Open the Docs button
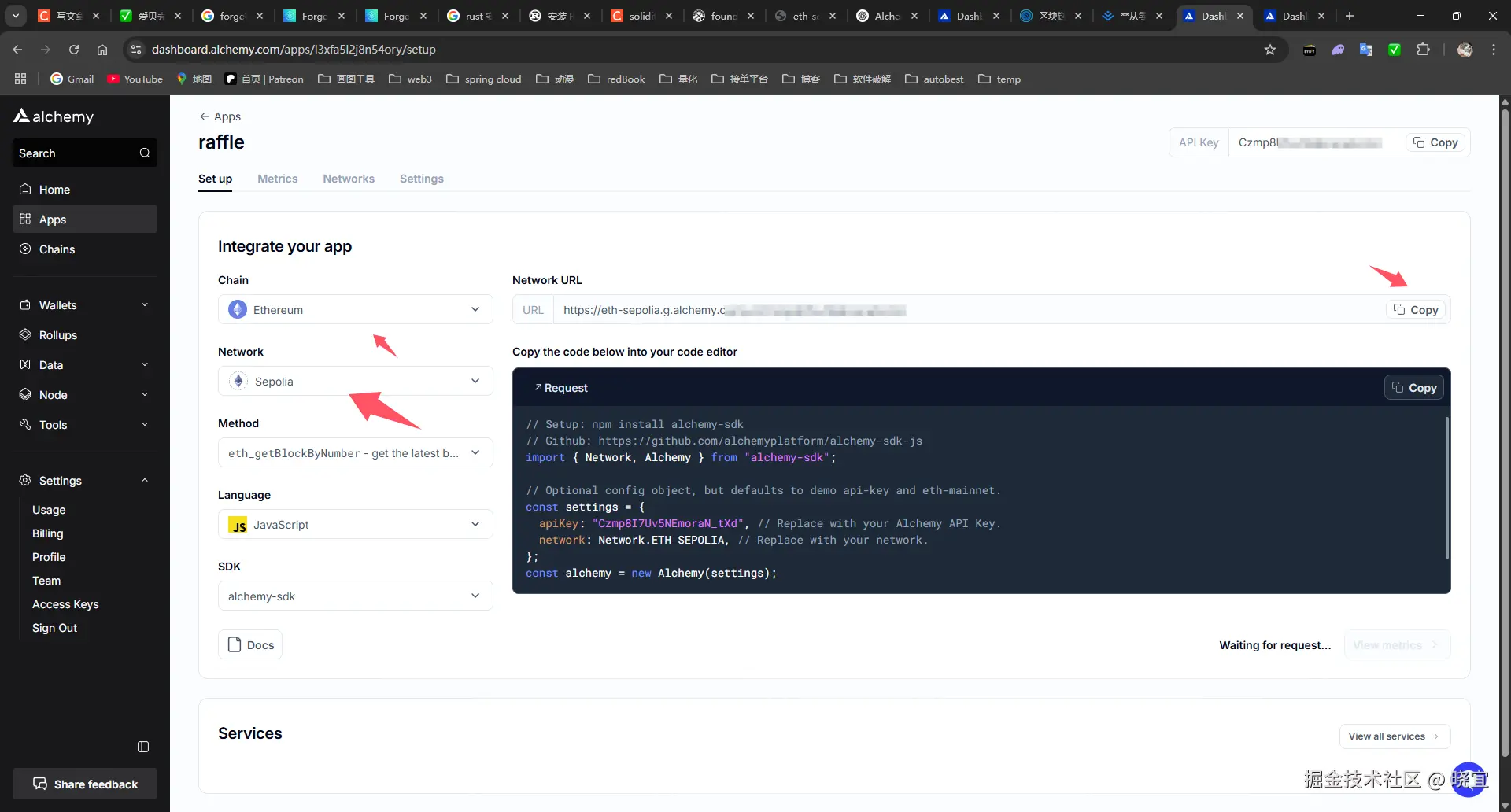 click(x=250, y=645)
